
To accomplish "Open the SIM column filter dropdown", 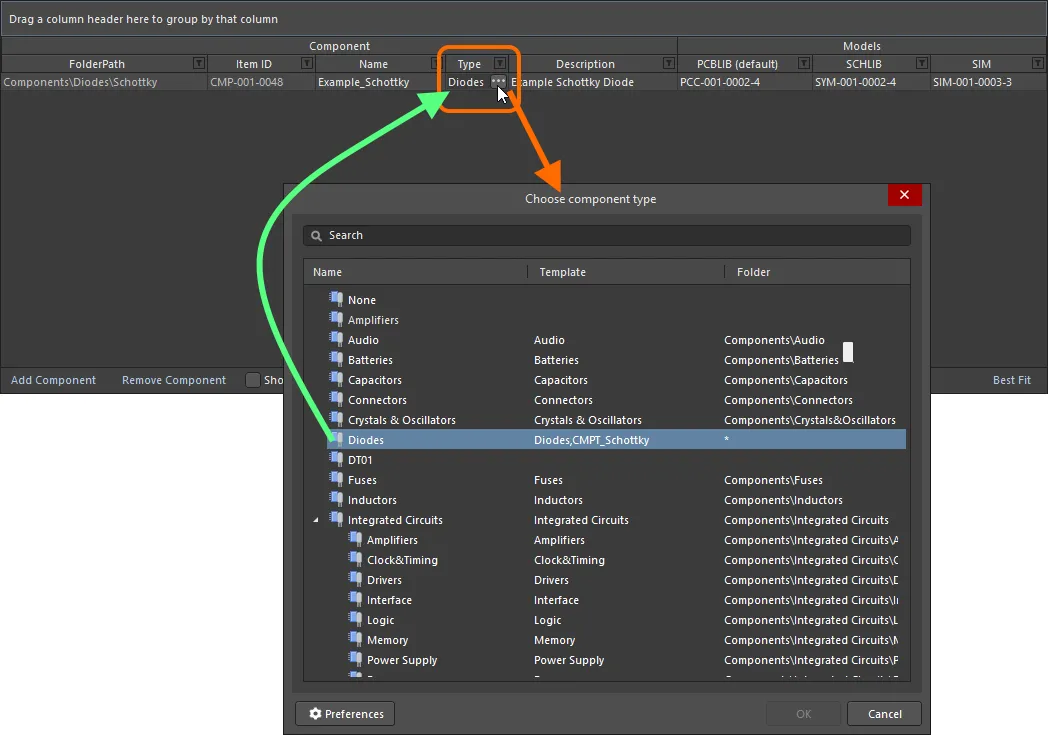I will click(1037, 63).
